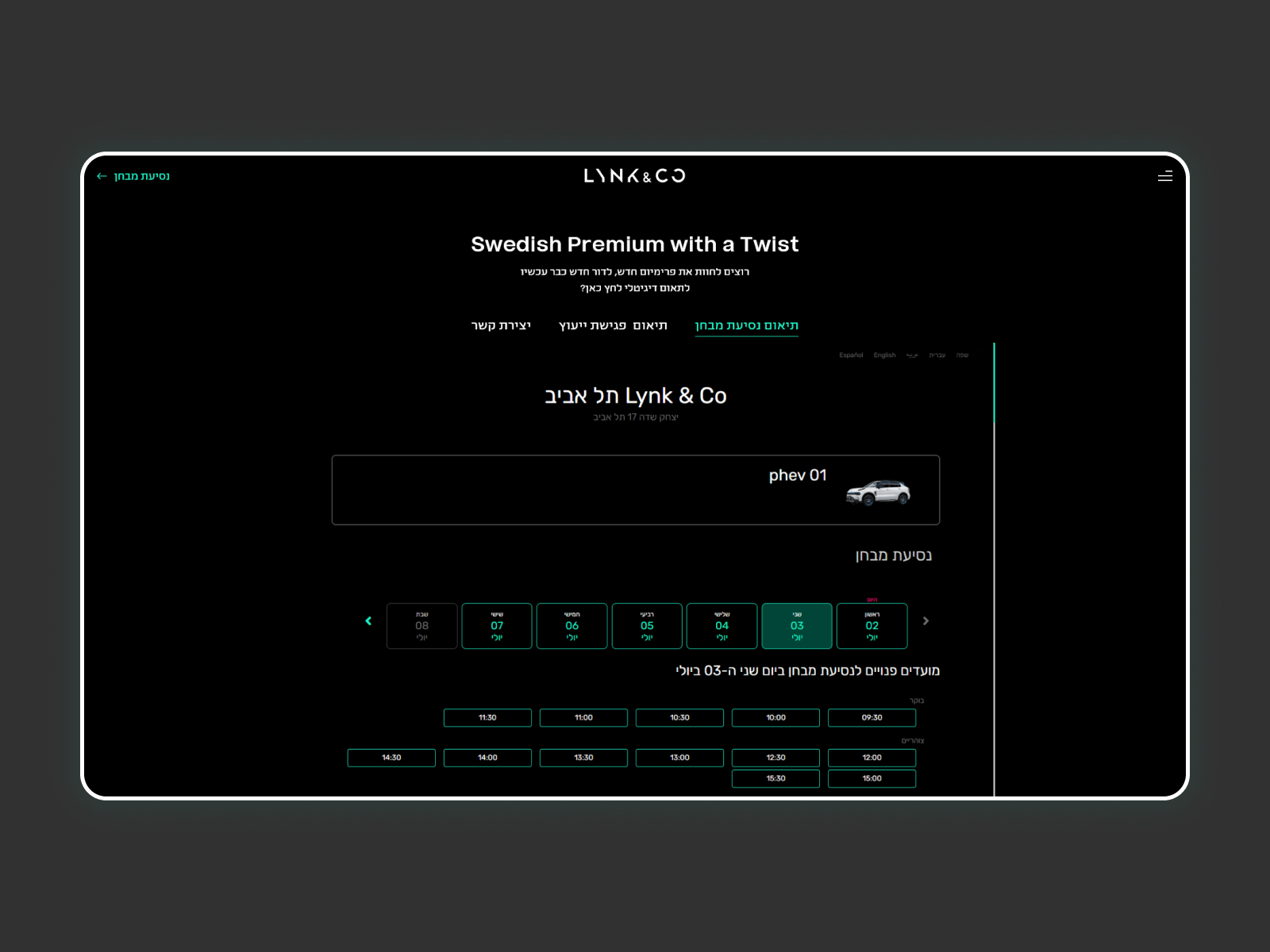
Task: Select July 02 date card
Action: click(872, 626)
